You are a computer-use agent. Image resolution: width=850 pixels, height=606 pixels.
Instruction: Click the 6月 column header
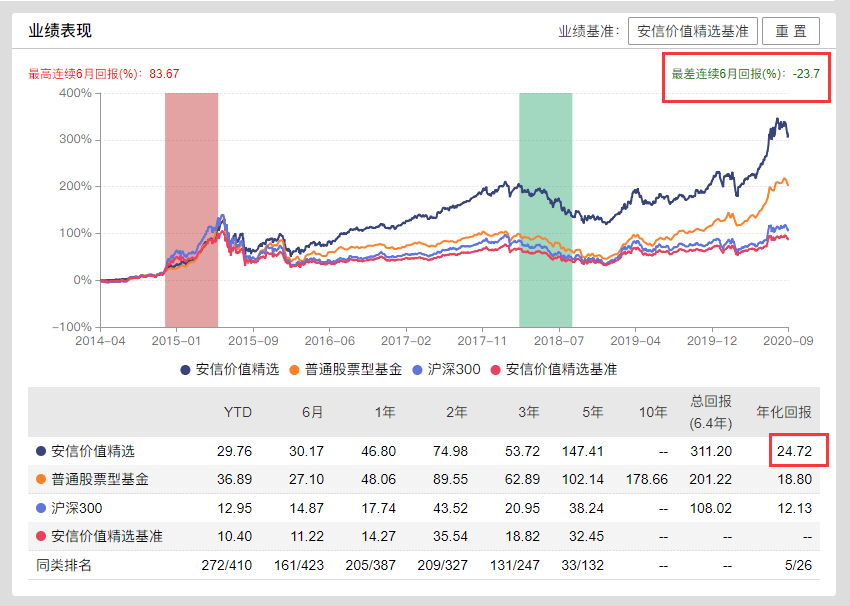click(312, 412)
